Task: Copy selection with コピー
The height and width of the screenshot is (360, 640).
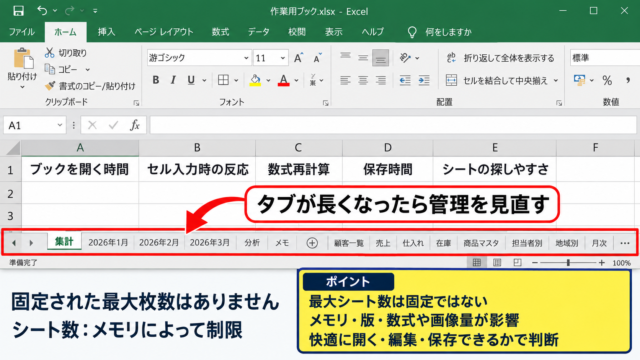Action: coord(62,69)
